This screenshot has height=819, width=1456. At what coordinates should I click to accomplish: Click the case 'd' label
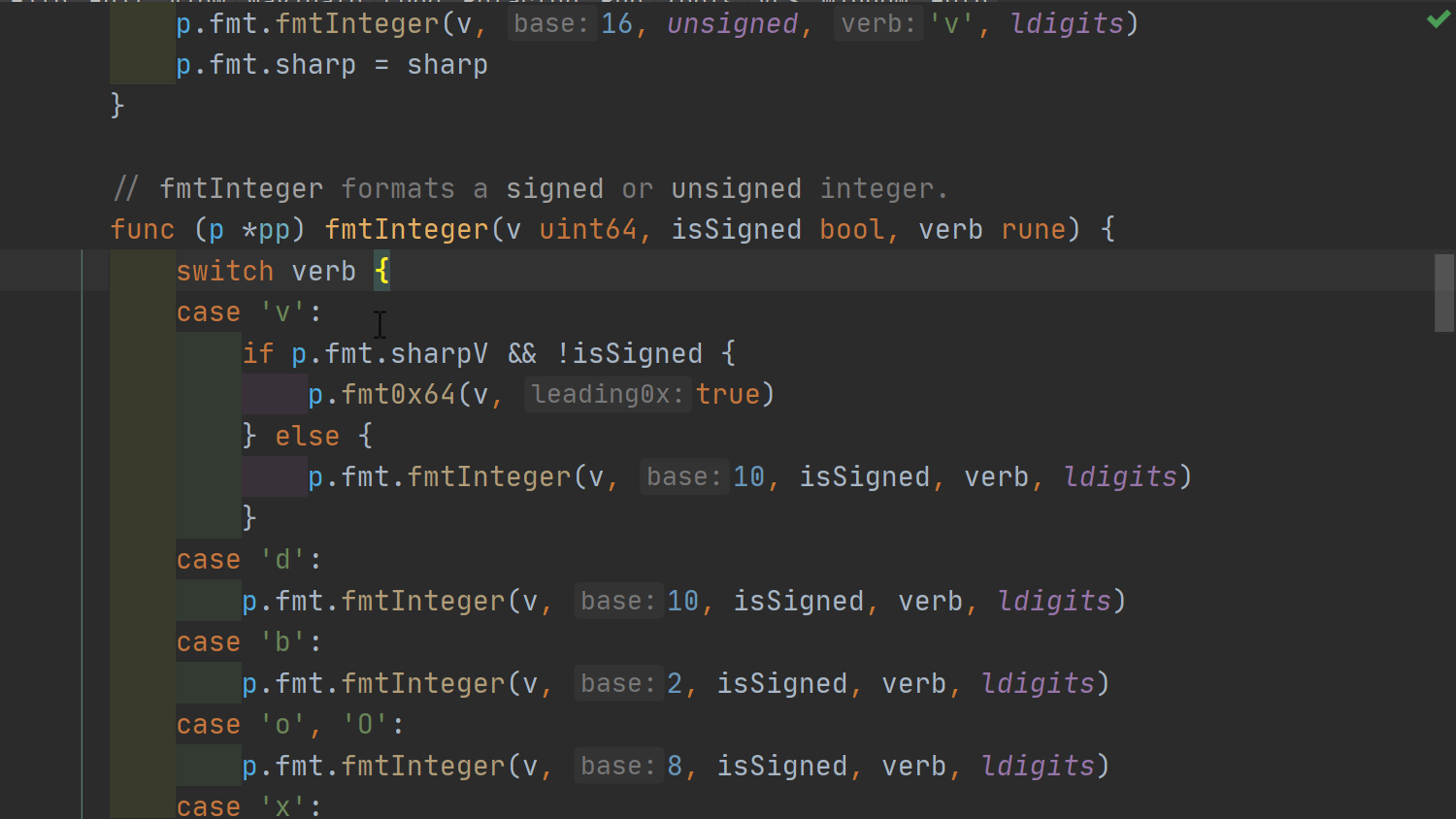point(248,560)
